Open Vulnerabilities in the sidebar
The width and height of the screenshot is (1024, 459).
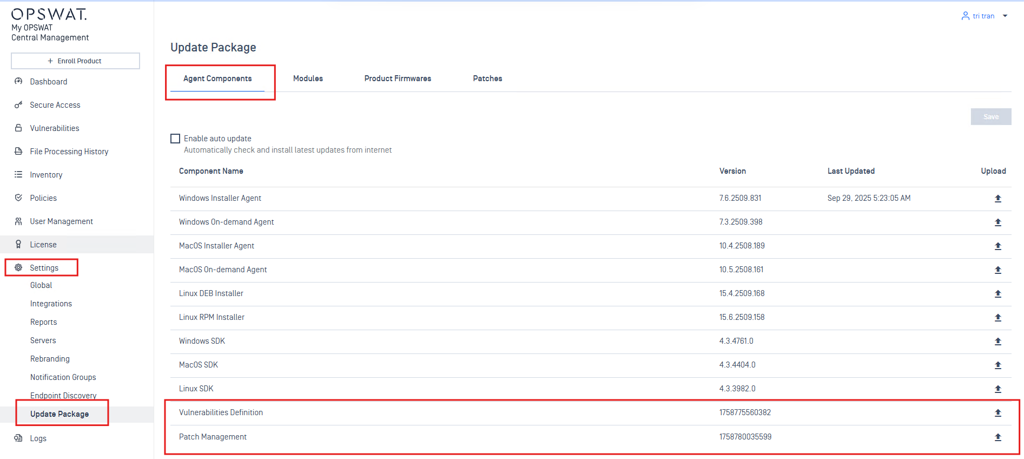[54, 128]
